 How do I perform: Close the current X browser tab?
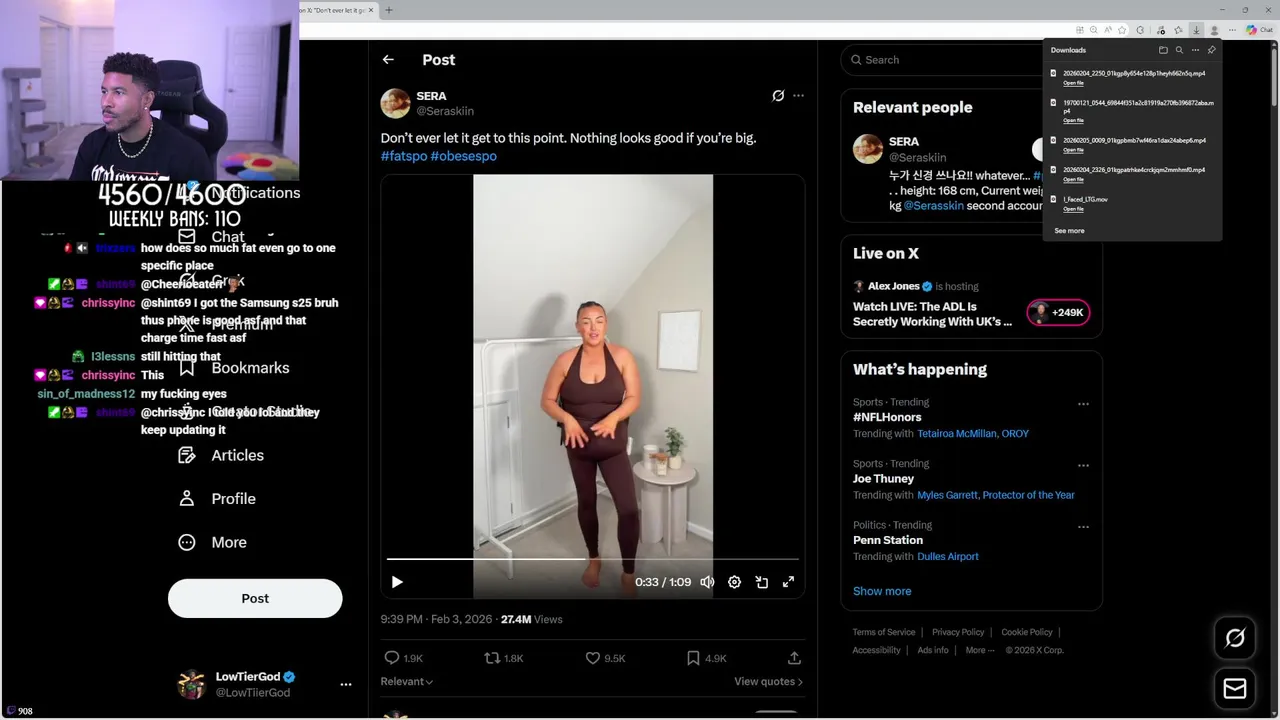371,10
